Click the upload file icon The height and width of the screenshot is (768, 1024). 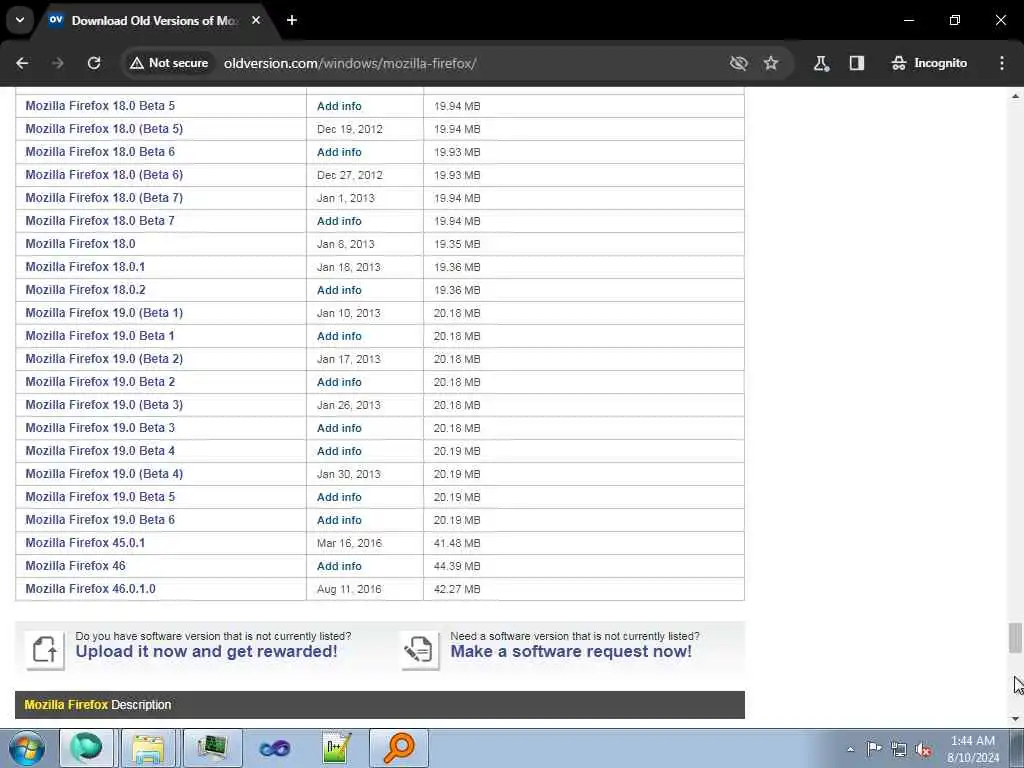(45, 650)
